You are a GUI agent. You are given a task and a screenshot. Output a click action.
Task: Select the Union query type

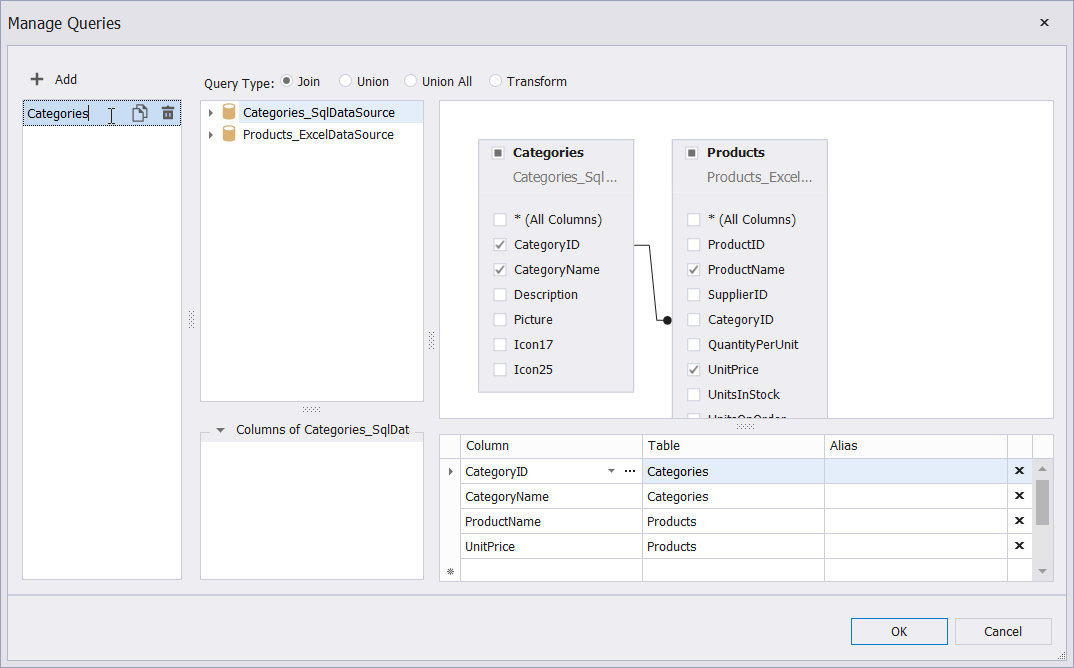point(346,81)
